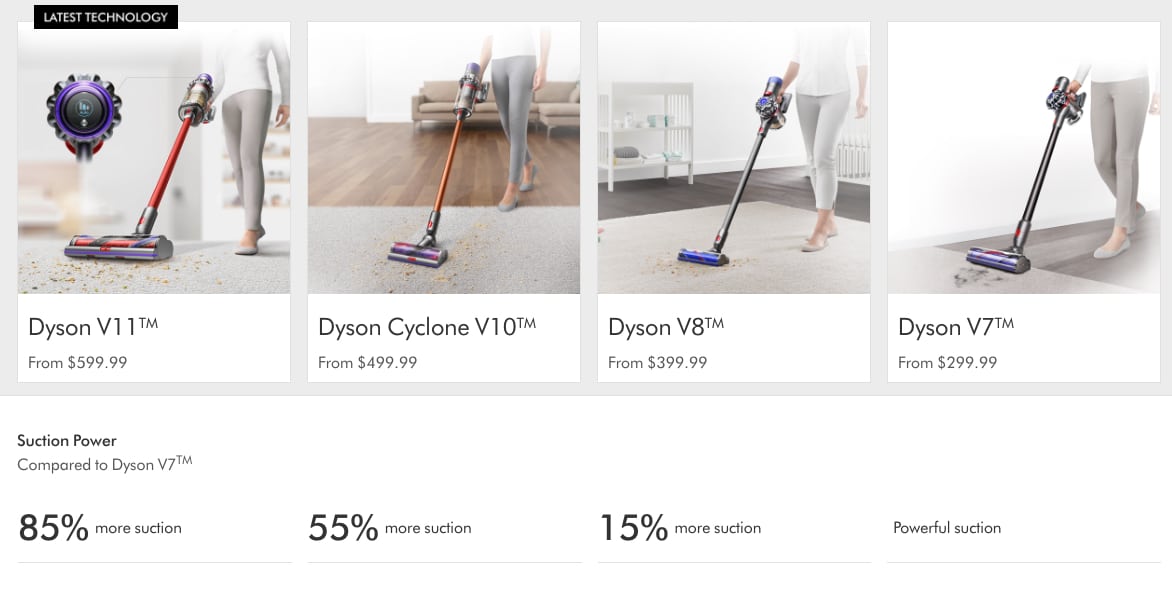
Task: Click the Suction Power heading
Action: [x=67, y=441]
